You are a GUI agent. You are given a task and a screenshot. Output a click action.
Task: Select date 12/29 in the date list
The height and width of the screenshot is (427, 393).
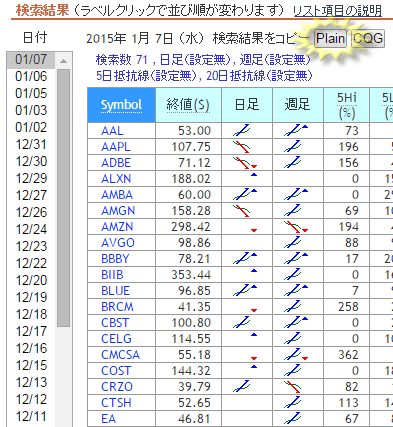point(31,178)
